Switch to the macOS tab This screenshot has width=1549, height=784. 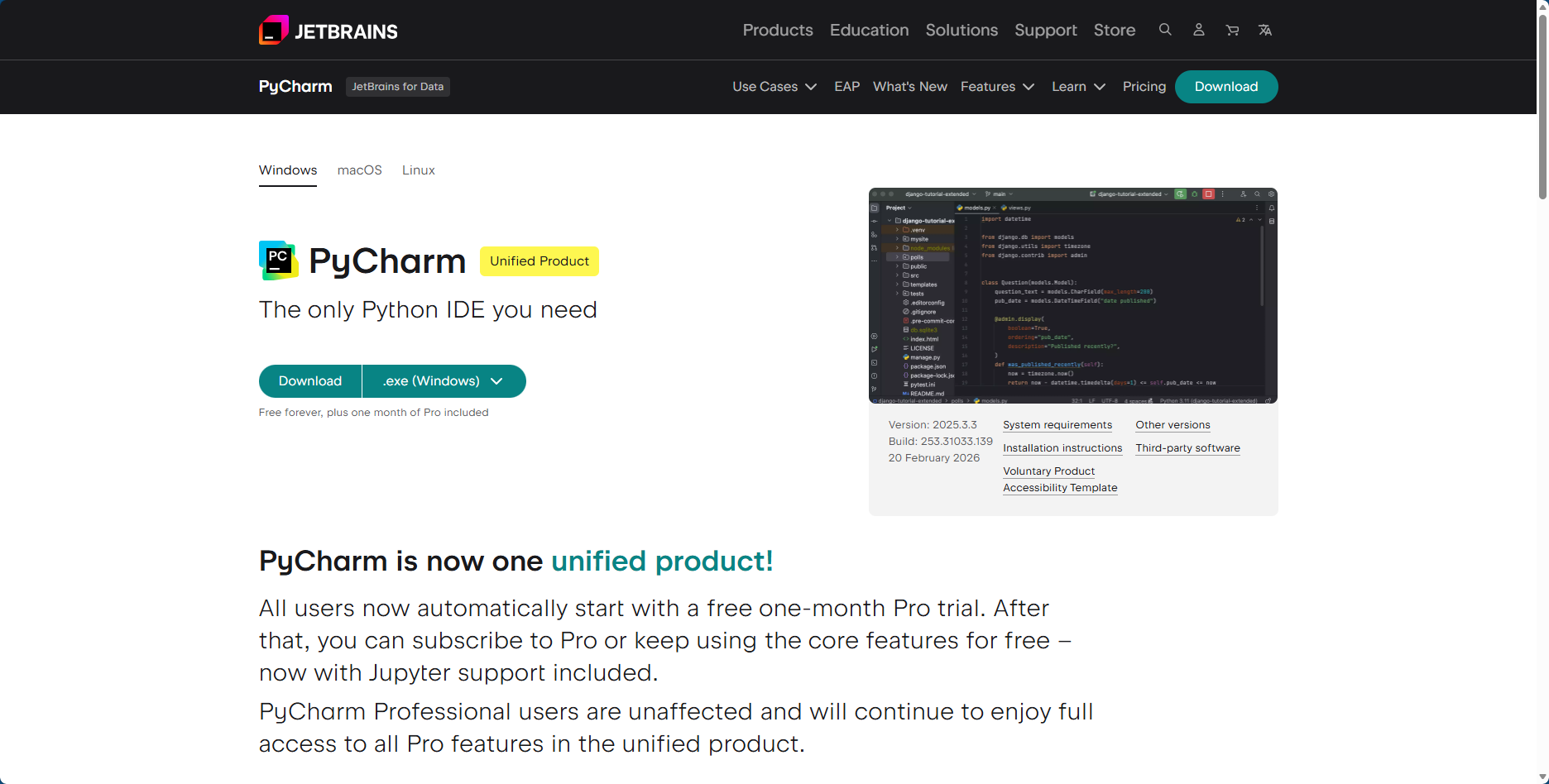(x=359, y=170)
